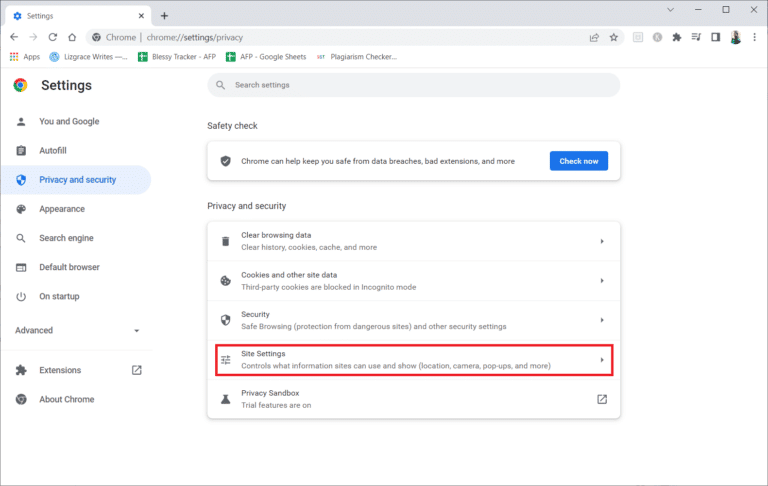The height and width of the screenshot is (486, 768).
Task: Select On startup in sidebar
Action: (x=76, y=296)
